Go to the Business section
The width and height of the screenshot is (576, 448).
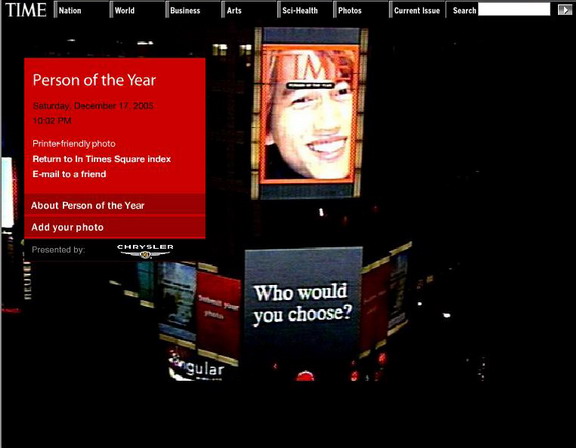point(185,10)
